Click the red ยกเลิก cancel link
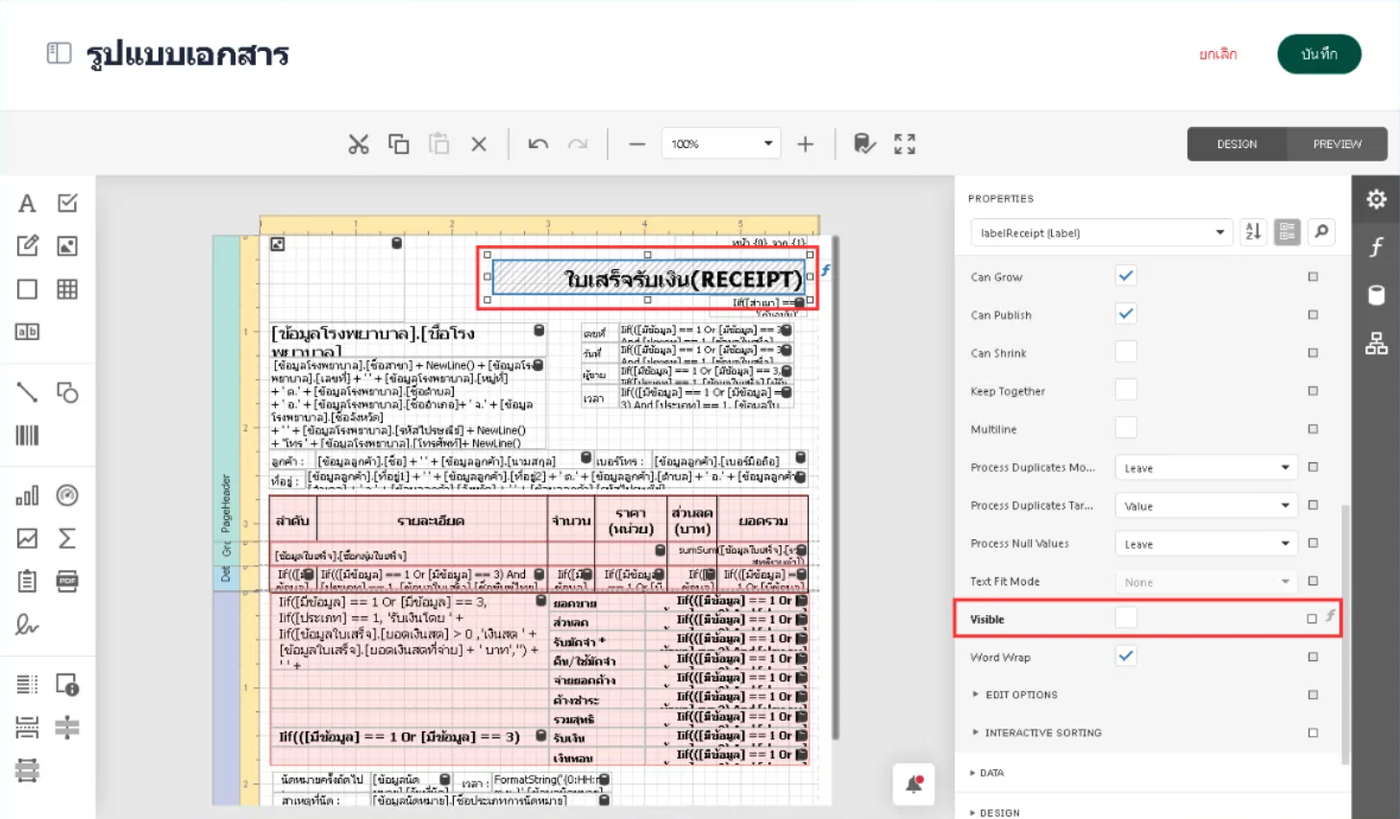 coord(1218,54)
